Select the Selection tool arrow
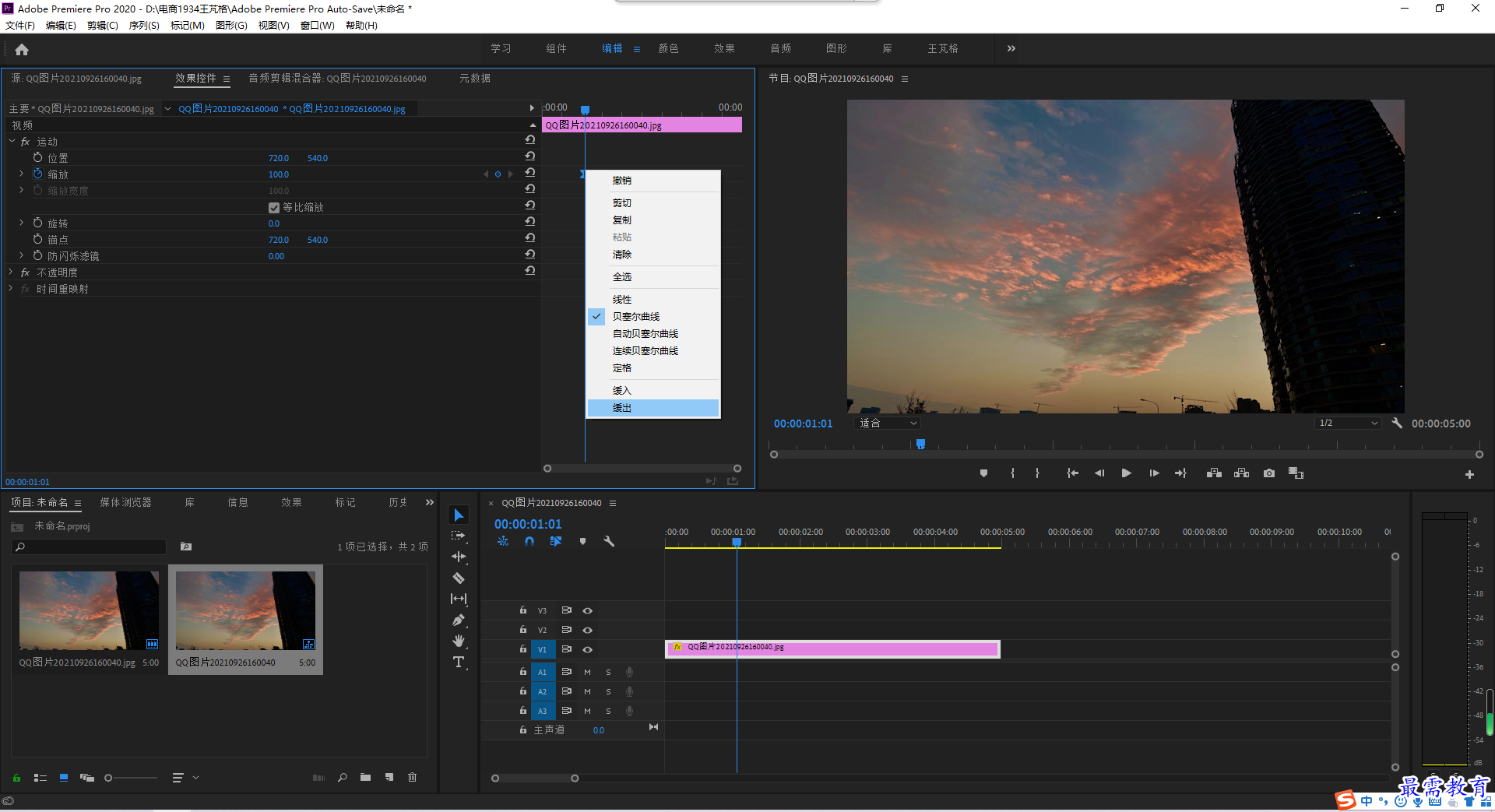This screenshot has width=1495, height=812. point(459,515)
